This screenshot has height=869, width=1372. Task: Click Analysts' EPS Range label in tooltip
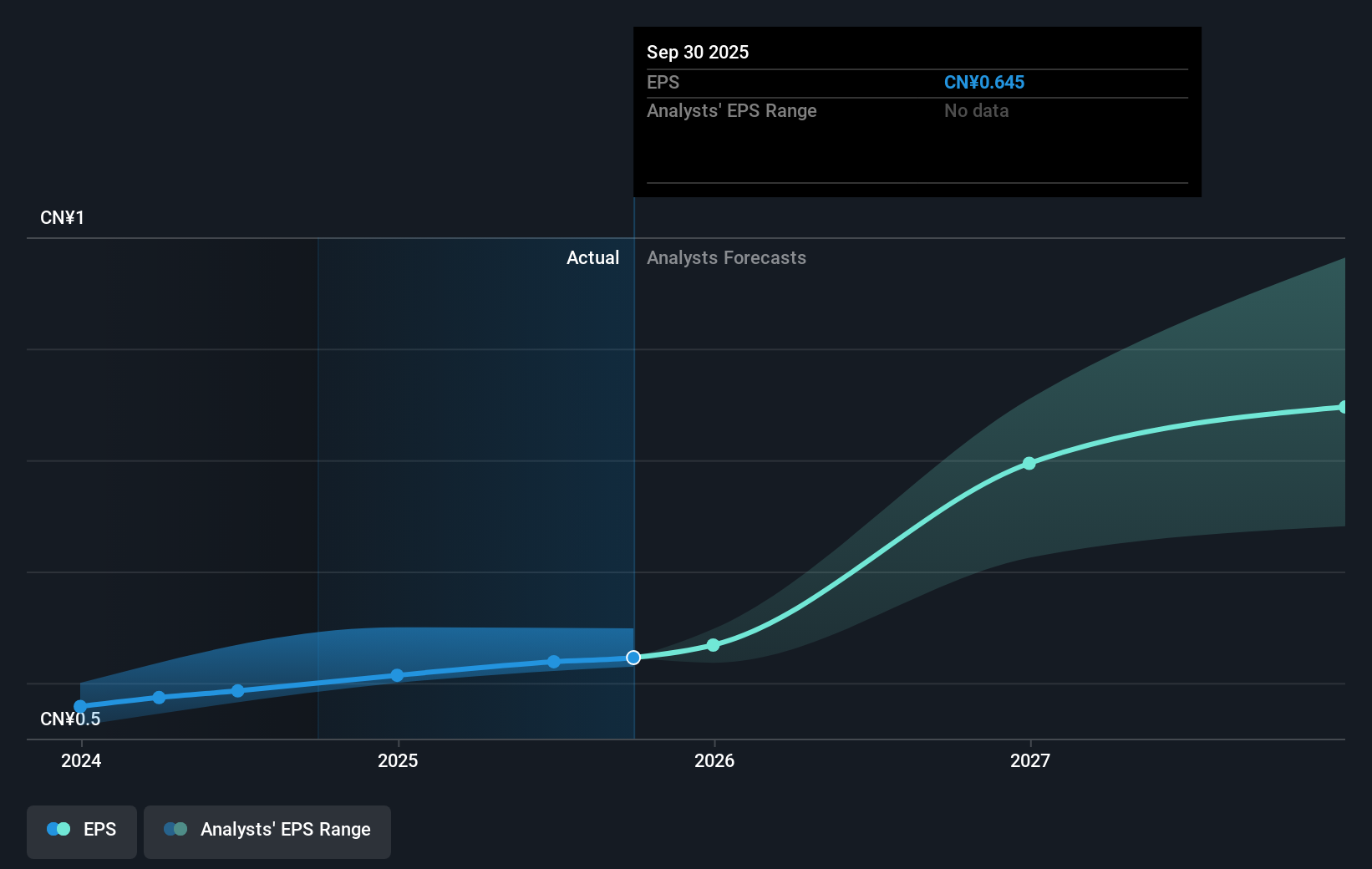click(732, 111)
